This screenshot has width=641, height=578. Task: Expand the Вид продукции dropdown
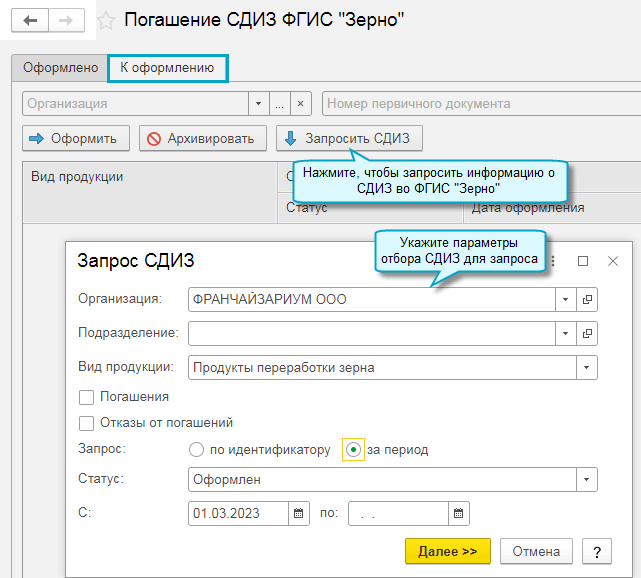point(587,367)
